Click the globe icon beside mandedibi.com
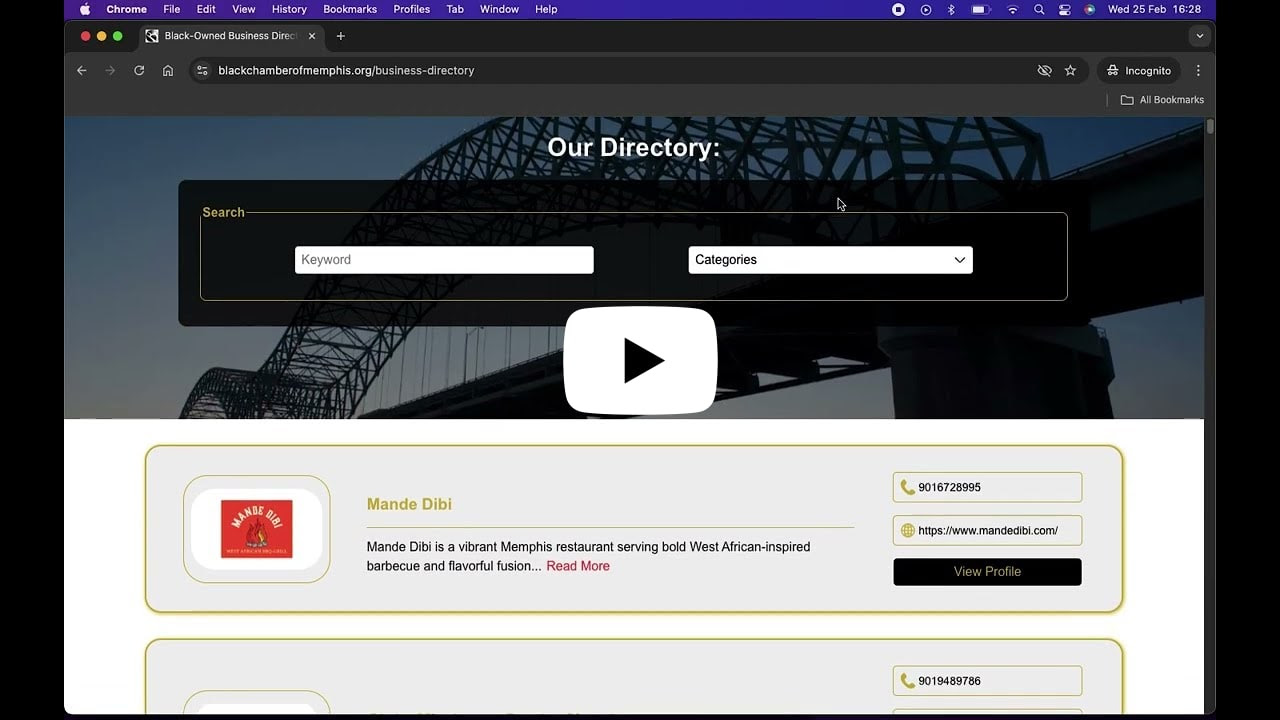The height and width of the screenshot is (720, 1280). coord(908,531)
